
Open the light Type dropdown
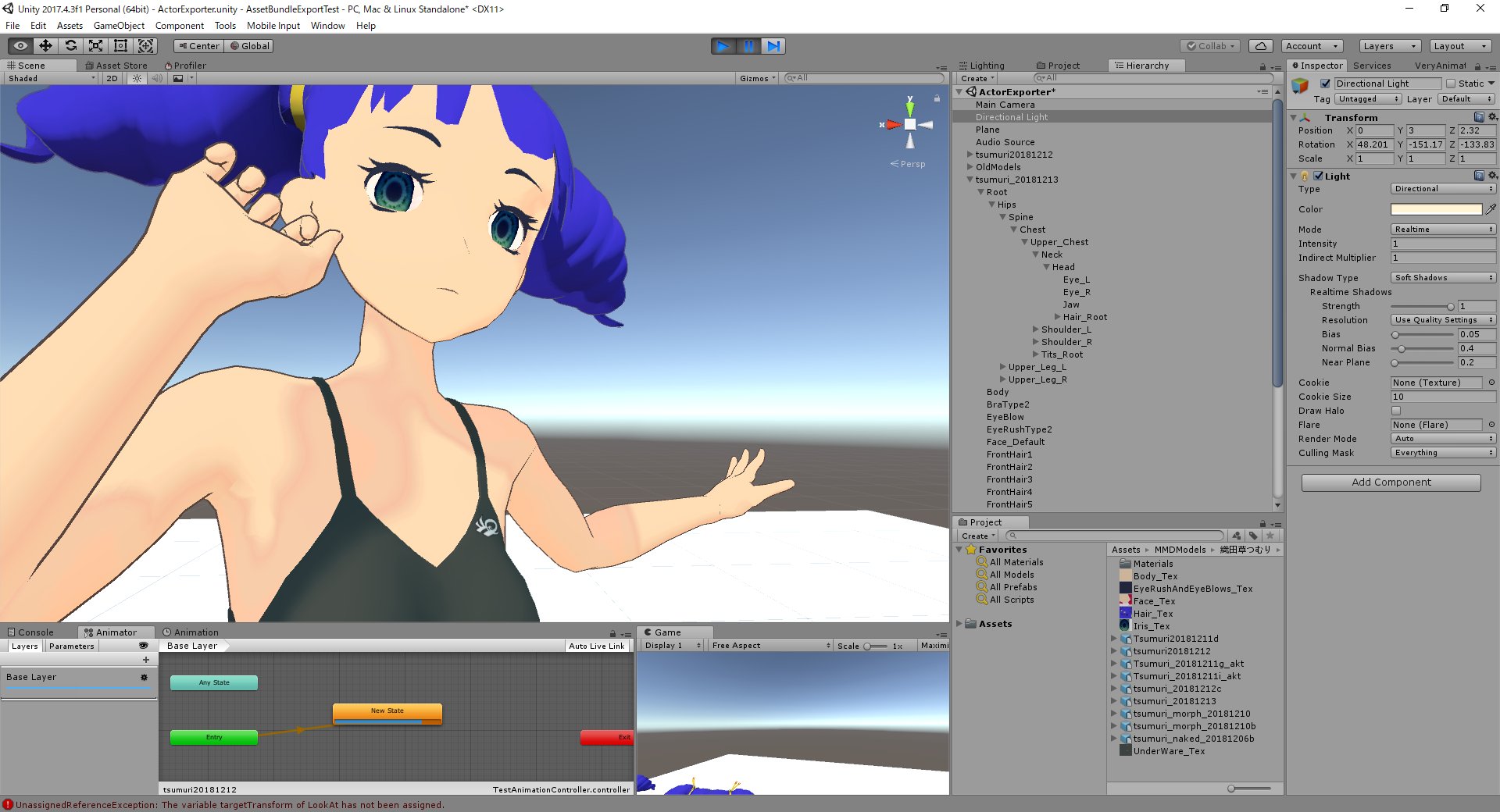click(x=1443, y=189)
